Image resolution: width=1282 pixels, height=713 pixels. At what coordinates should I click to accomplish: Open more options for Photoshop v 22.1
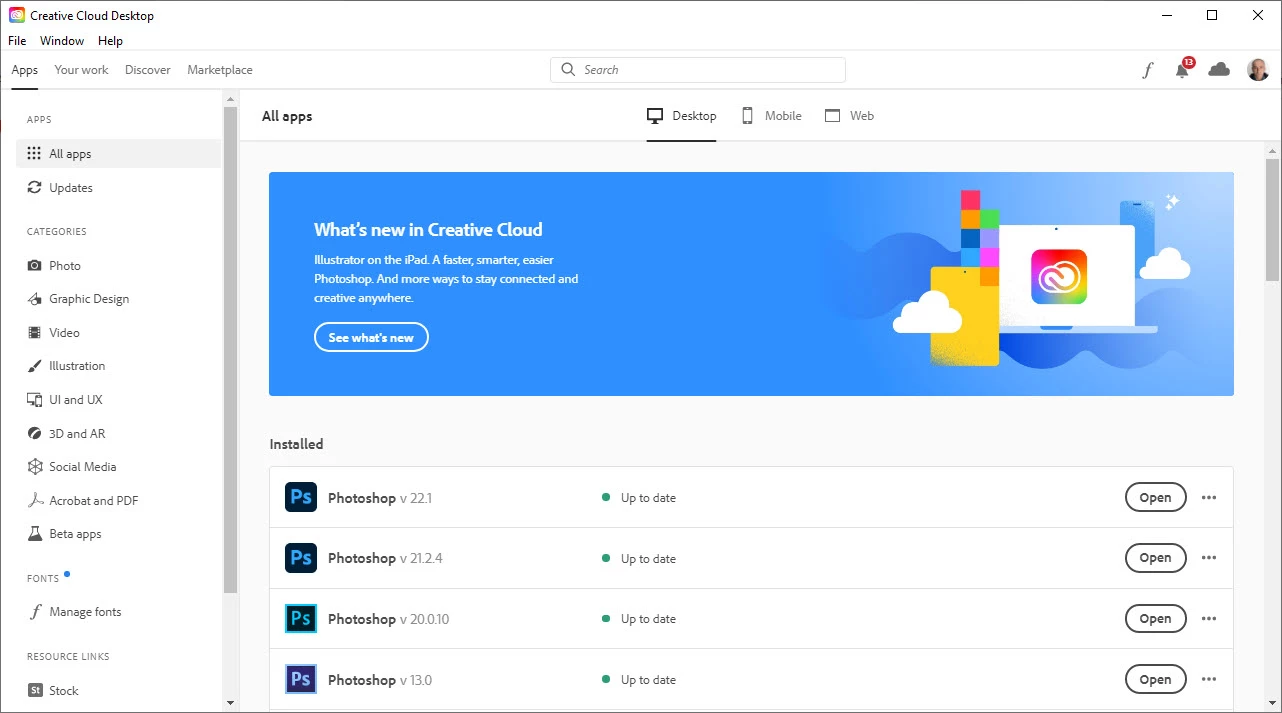pos(1209,498)
